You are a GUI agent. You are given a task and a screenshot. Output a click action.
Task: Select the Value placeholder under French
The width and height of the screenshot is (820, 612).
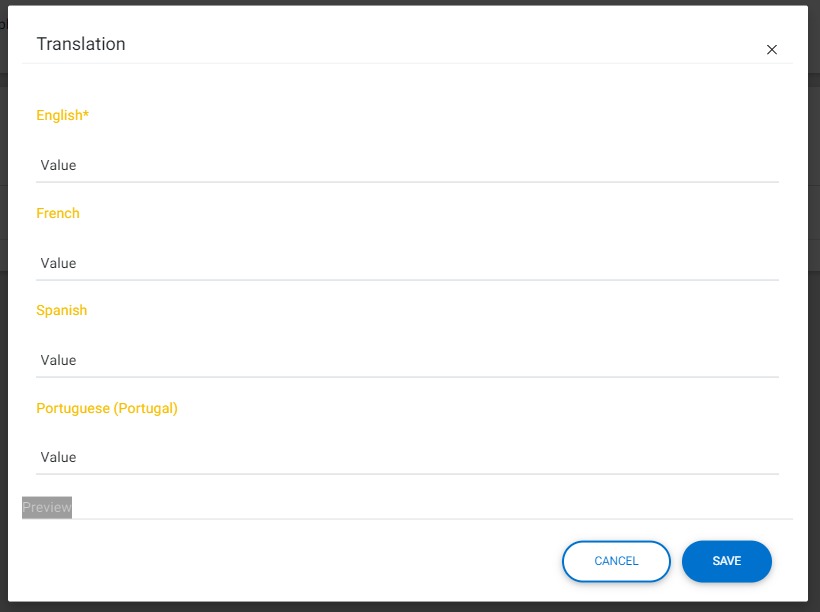(x=58, y=263)
